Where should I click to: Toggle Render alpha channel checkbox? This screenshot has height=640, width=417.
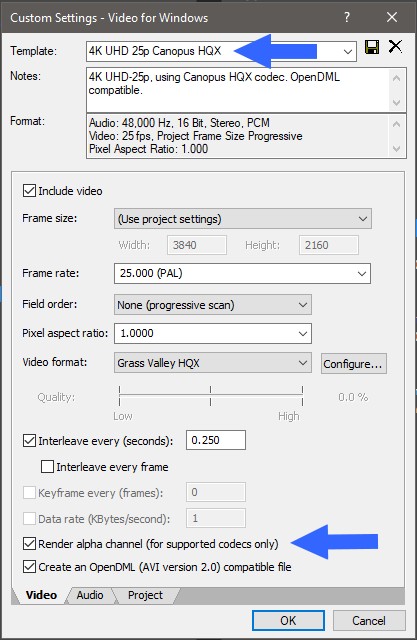click(29, 544)
